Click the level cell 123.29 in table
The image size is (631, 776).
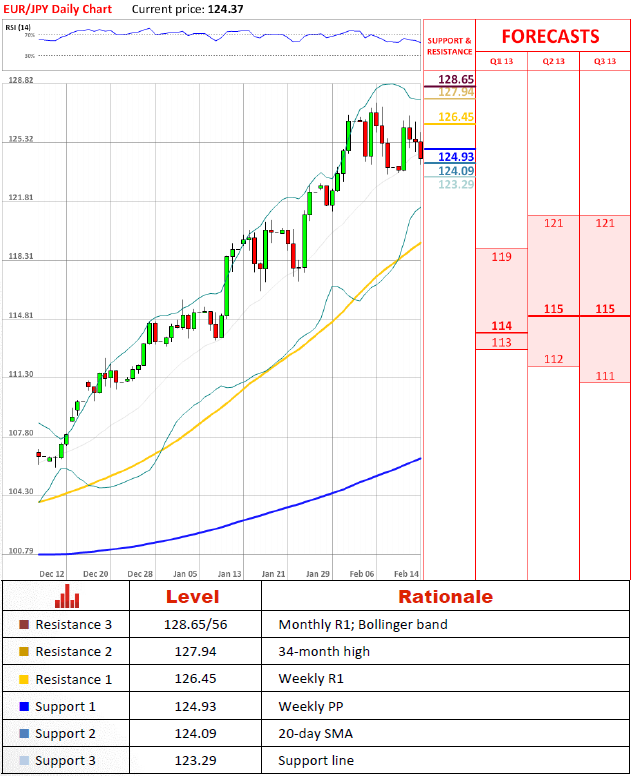[195, 760]
